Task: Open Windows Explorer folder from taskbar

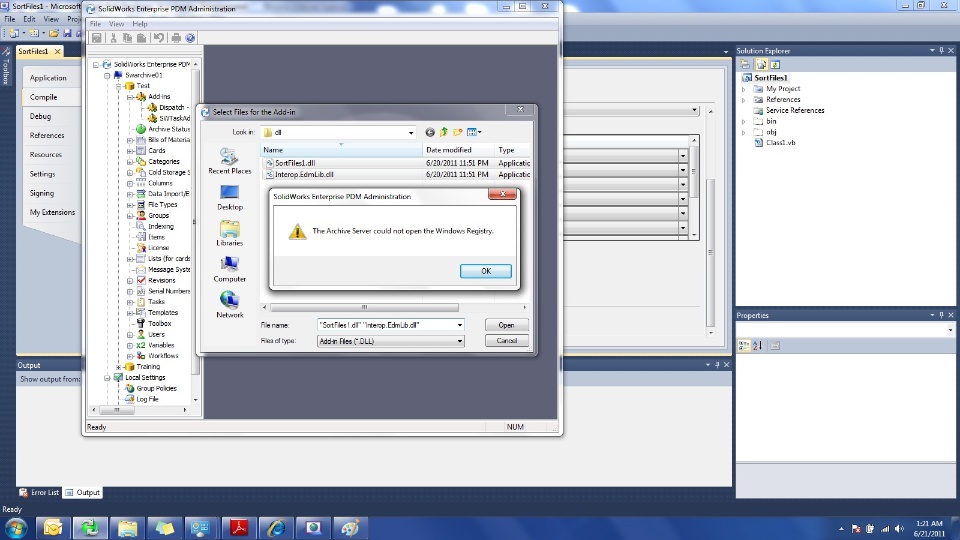Action: pos(127,528)
